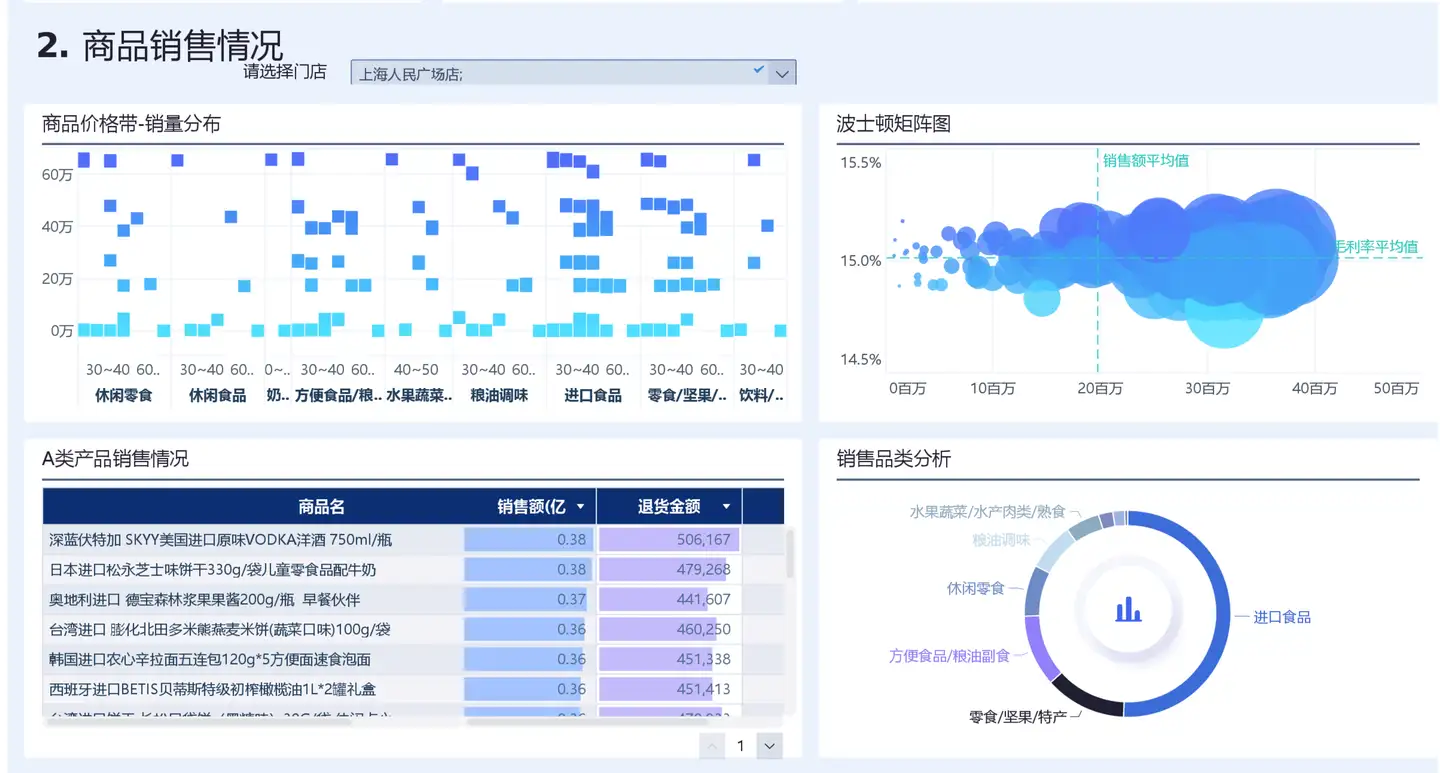Click the 休闲零食 label beside the donut

coord(975,588)
